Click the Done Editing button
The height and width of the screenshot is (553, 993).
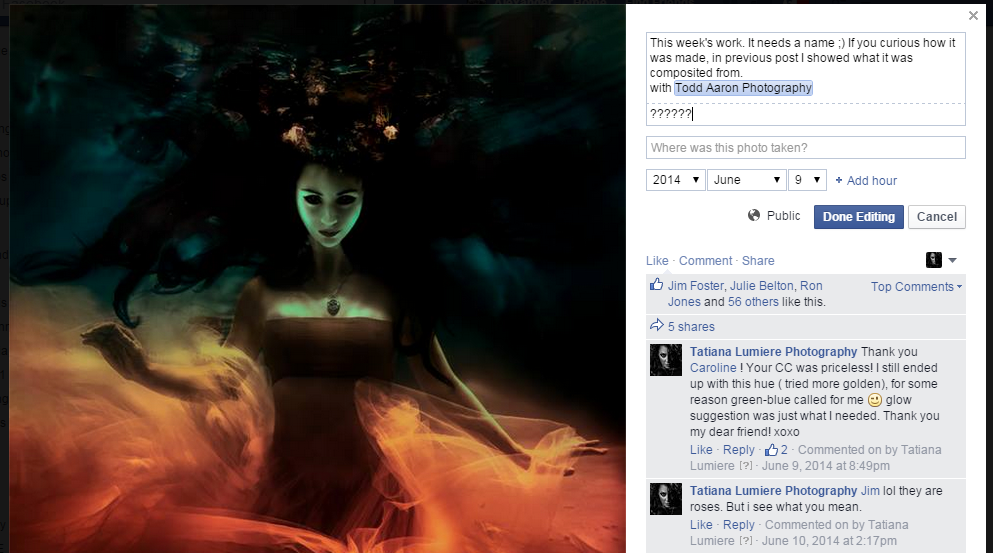click(x=859, y=217)
